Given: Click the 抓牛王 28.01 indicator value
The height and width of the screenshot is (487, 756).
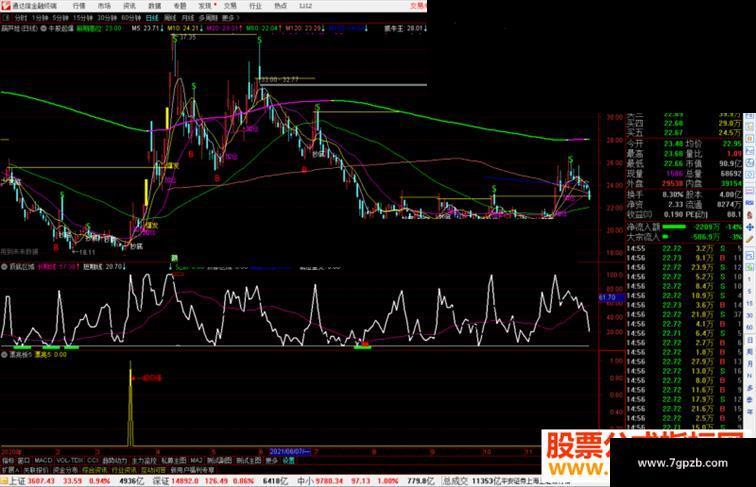Looking at the screenshot, I should click(404, 28).
